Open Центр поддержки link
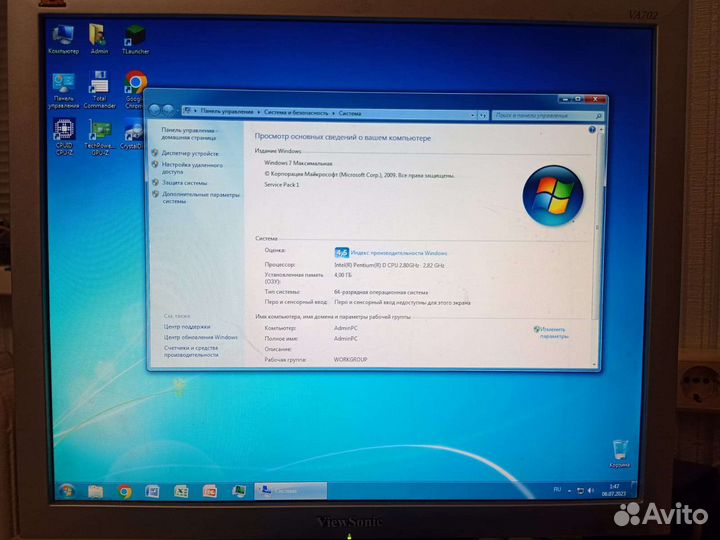The width and height of the screenshot is (720, 540). tap(187, 326)
